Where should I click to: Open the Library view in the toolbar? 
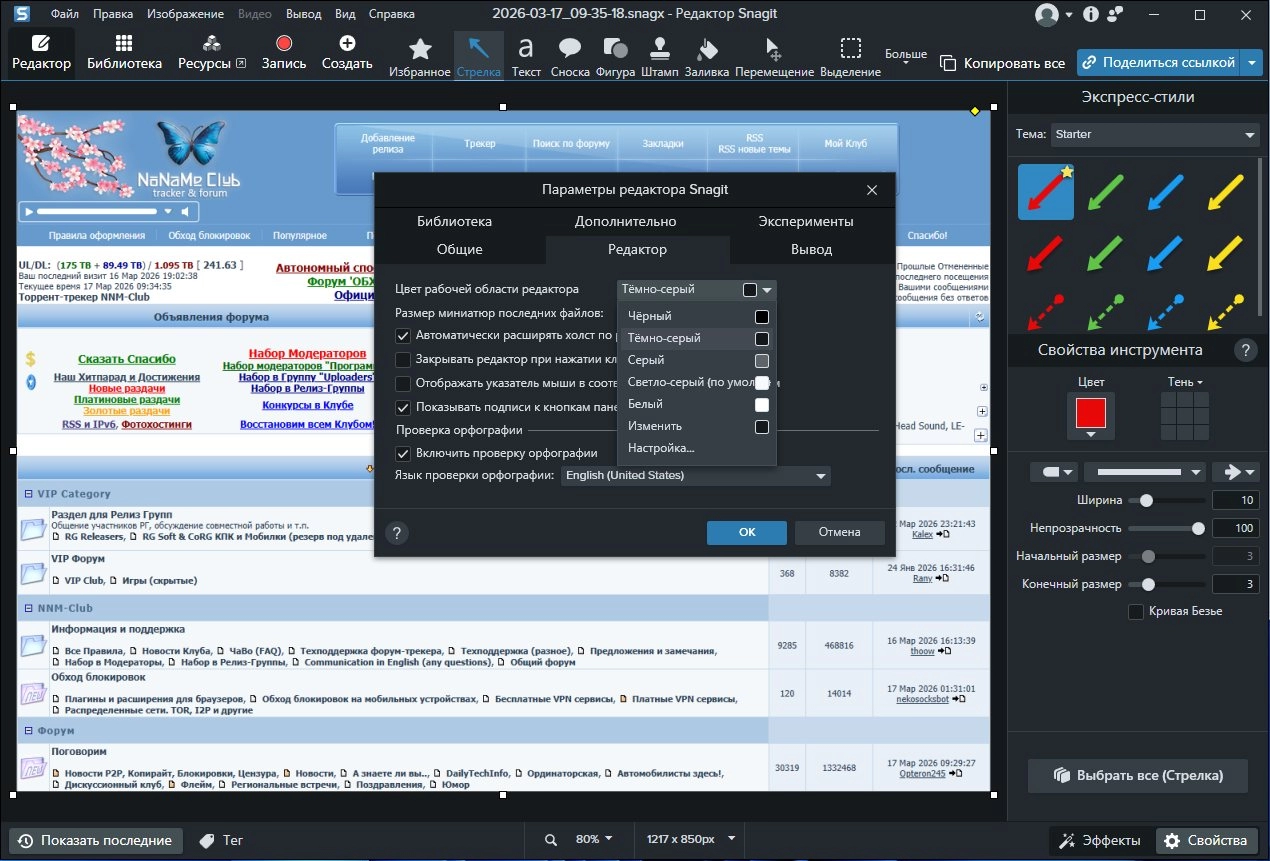pyautogui.click(x=124, y=53)
